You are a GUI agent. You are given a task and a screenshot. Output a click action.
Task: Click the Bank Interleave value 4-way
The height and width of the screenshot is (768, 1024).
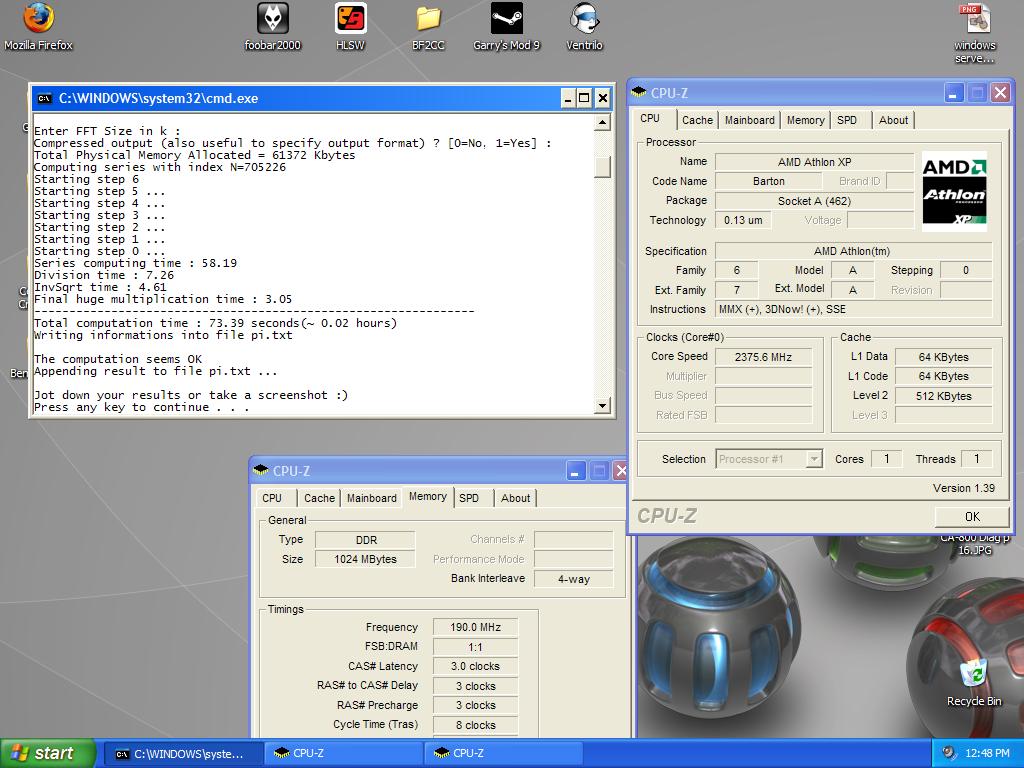(573, 579)
